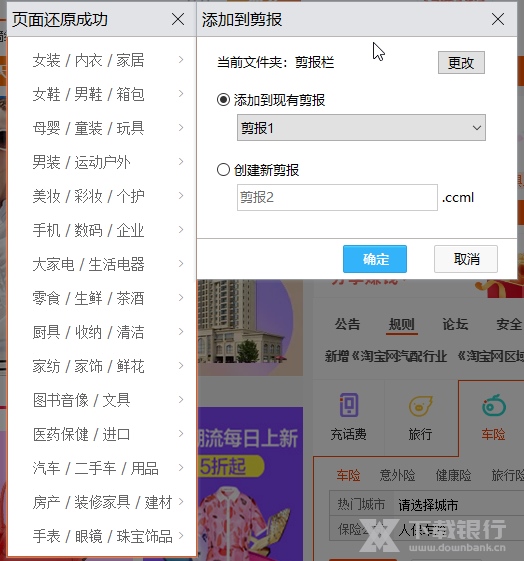Image resolution: width=524 pixels, height=561 pixels.
Task: Expand arrow beside 图书音像 / 文具
Action: click(181, 399)
